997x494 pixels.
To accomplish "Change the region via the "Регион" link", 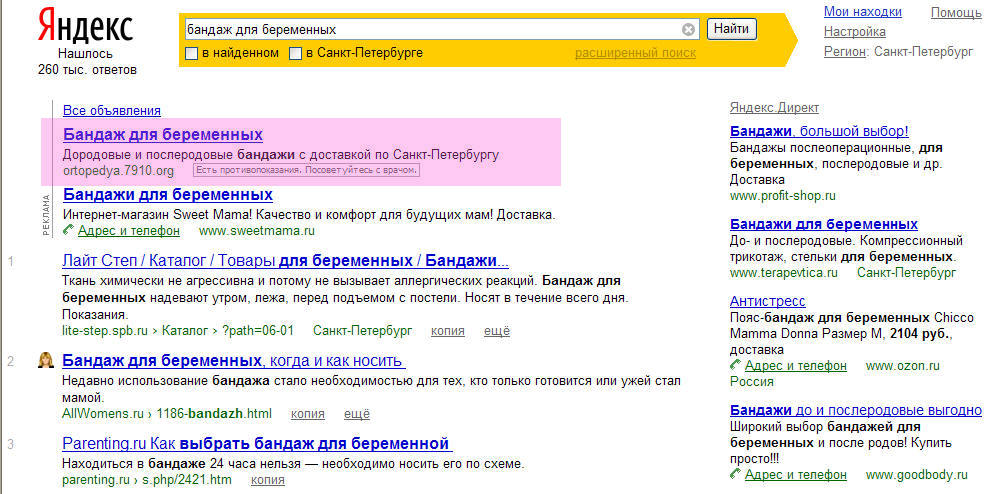I will [845, 51].
